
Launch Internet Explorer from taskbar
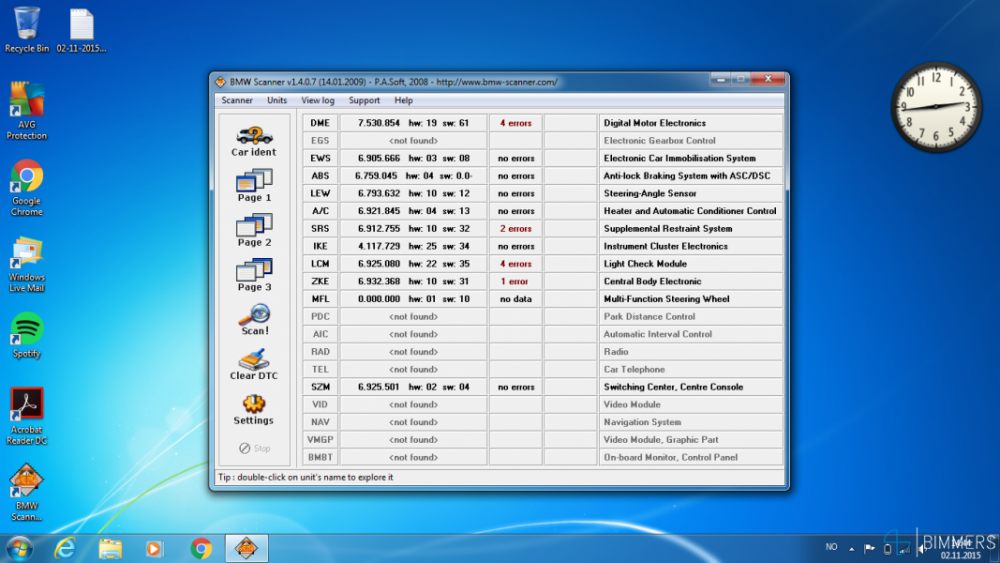click(x=65, y=548)
